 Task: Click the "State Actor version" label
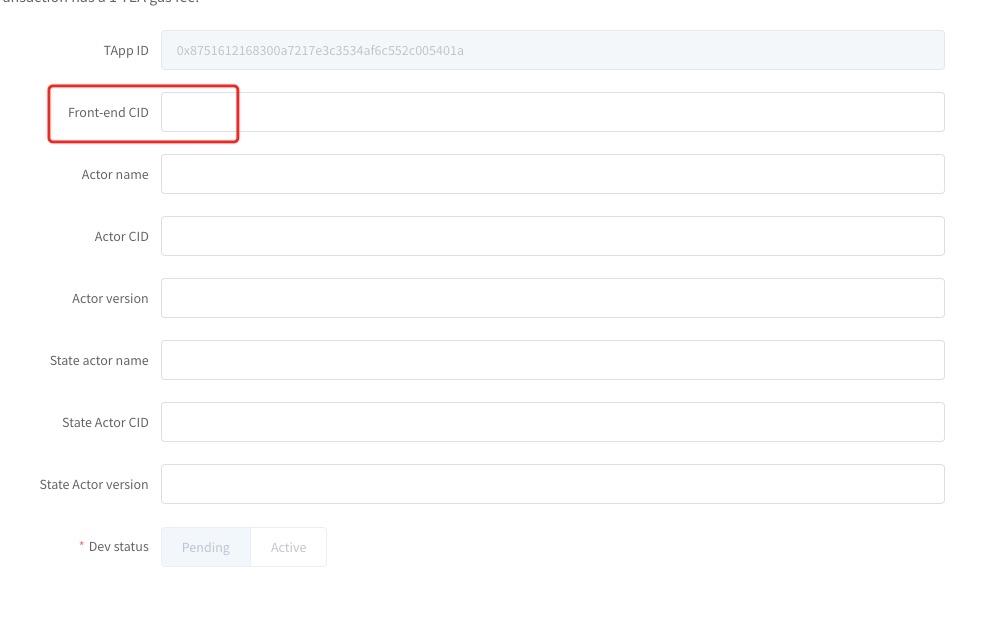(x=94, y=485)
